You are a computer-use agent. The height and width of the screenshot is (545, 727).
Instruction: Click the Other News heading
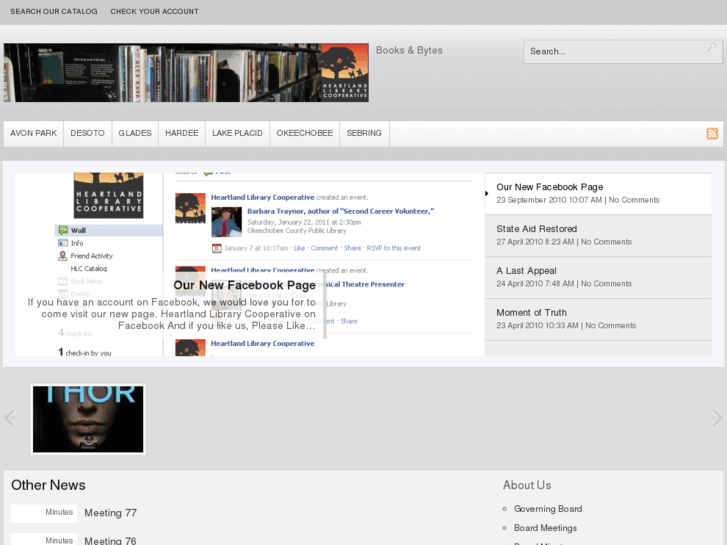[x=48, y=485]
